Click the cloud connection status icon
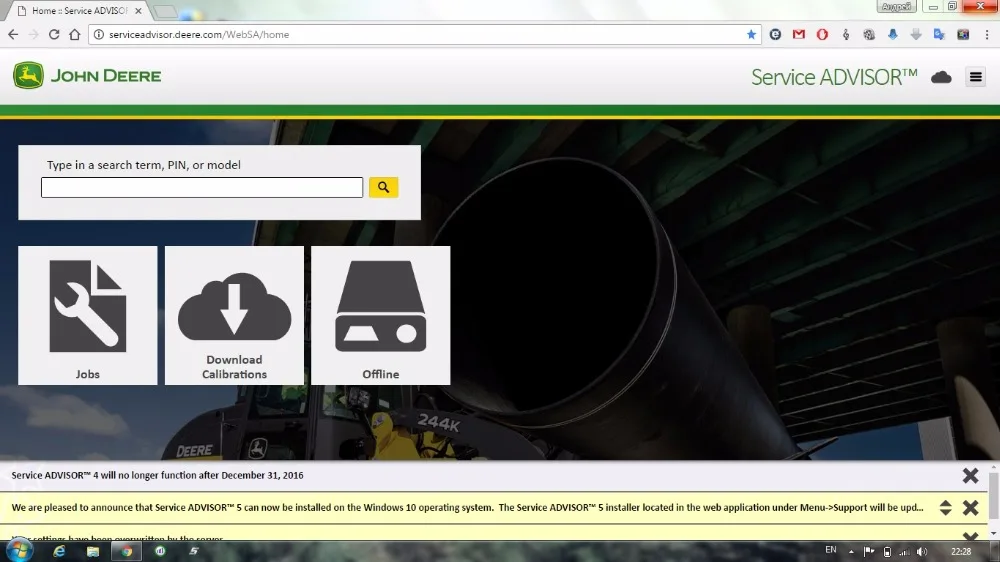 pos(941,77)
